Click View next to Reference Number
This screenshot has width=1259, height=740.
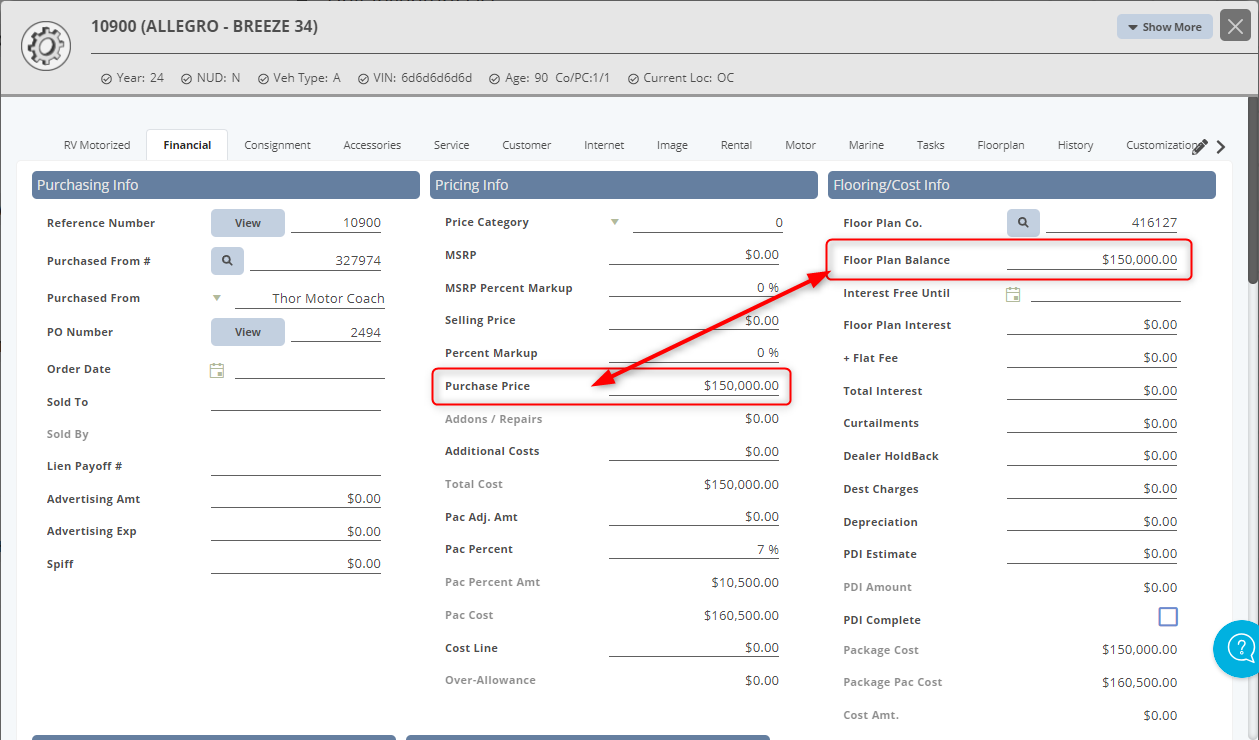tap(247, 222)
